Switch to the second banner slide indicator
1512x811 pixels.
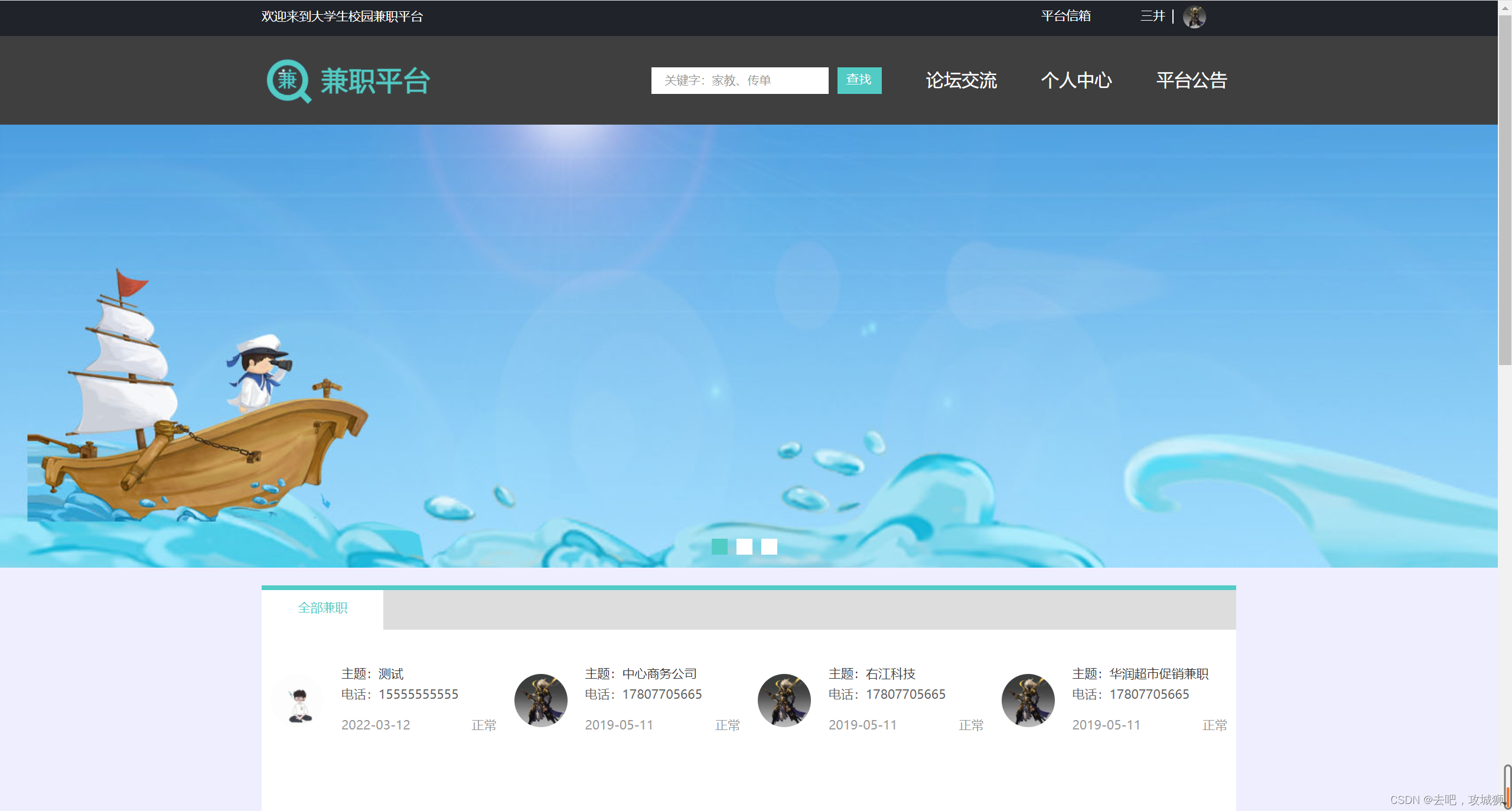pos(744,546)
